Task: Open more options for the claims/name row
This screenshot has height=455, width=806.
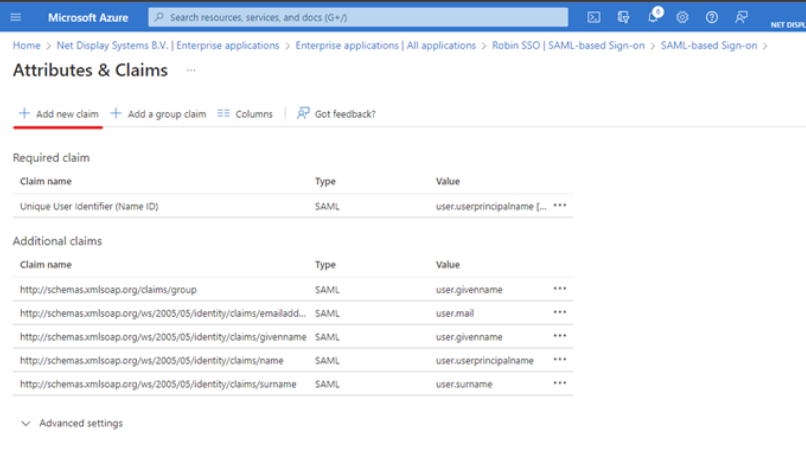Action: pyautogui.click(x=560, y=360)
